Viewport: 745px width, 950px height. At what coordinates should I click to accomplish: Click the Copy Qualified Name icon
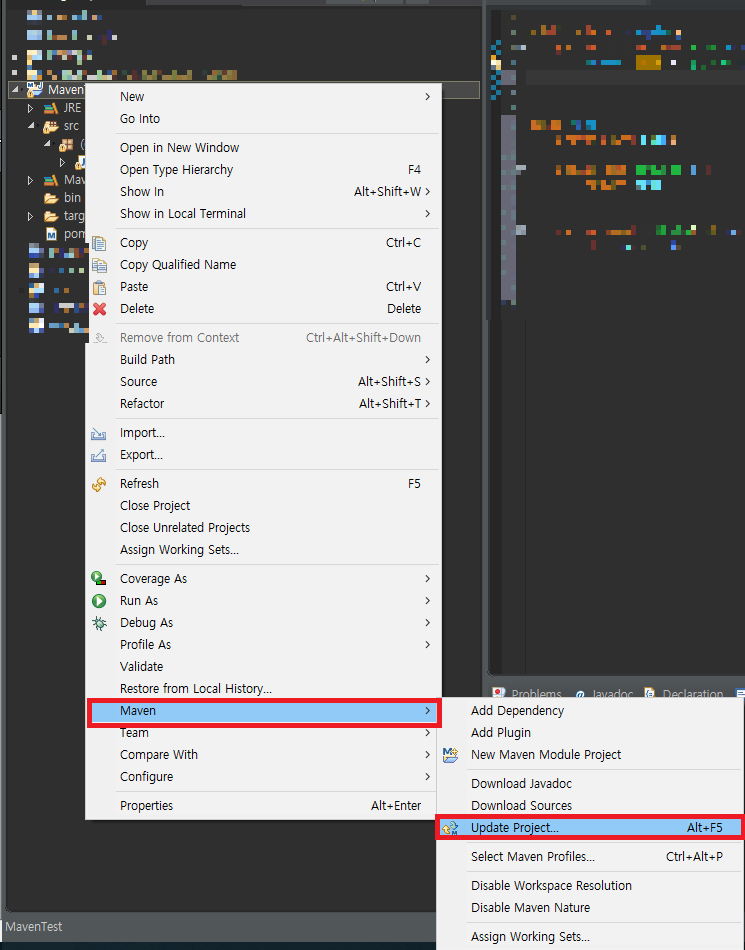(x=99, y=265)
